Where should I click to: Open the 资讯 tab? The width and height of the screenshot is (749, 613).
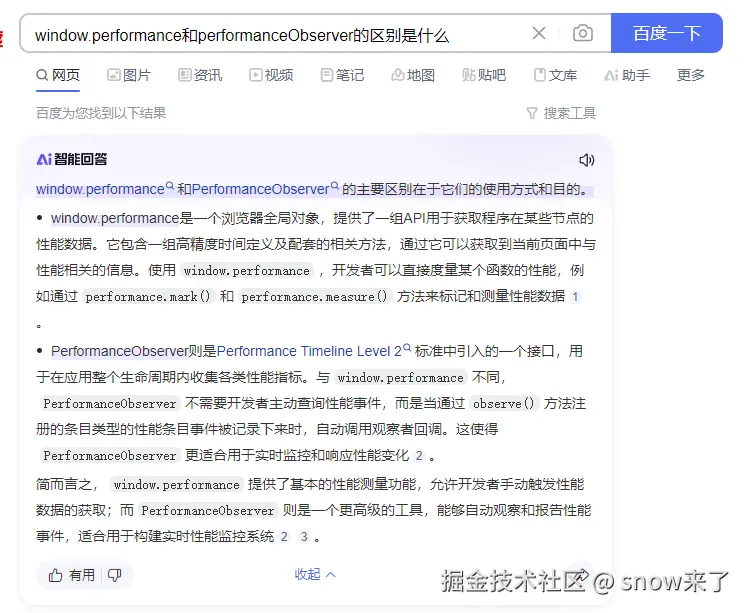click(x=200, y=75)
